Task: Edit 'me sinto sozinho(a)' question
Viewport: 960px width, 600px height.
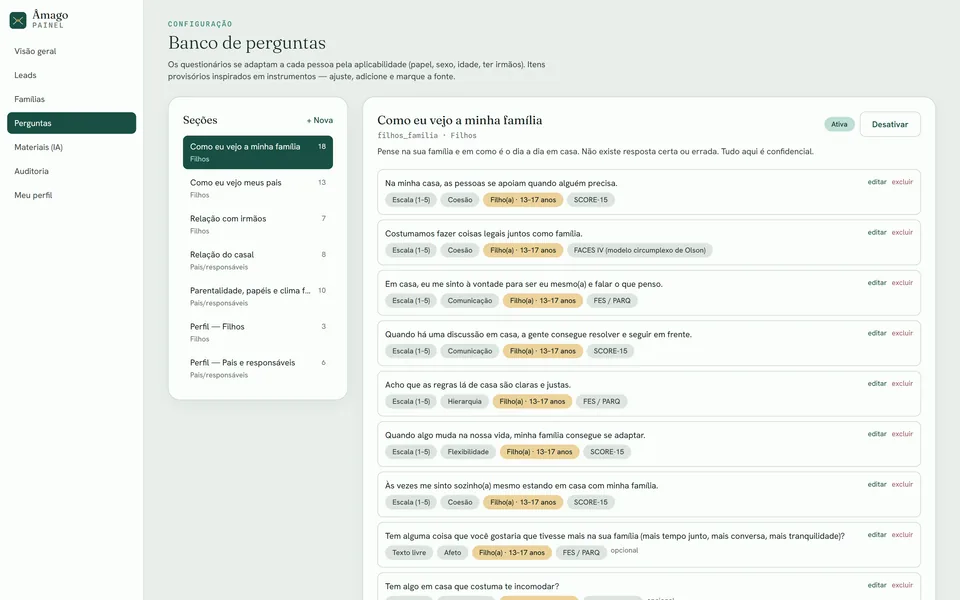Action: pos(877,484)
